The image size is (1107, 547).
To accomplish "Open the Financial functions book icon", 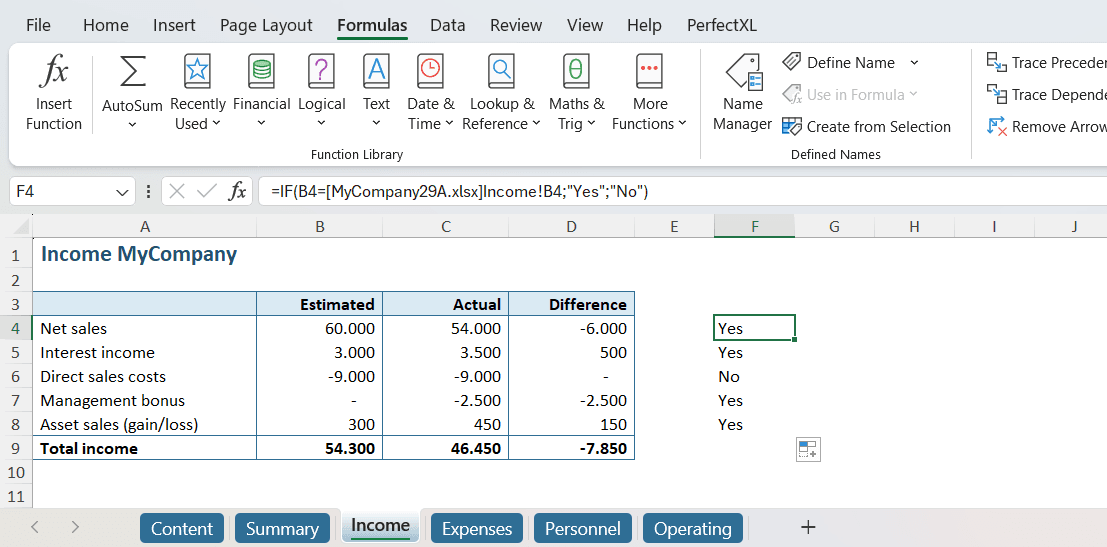I will pos(261,71).
